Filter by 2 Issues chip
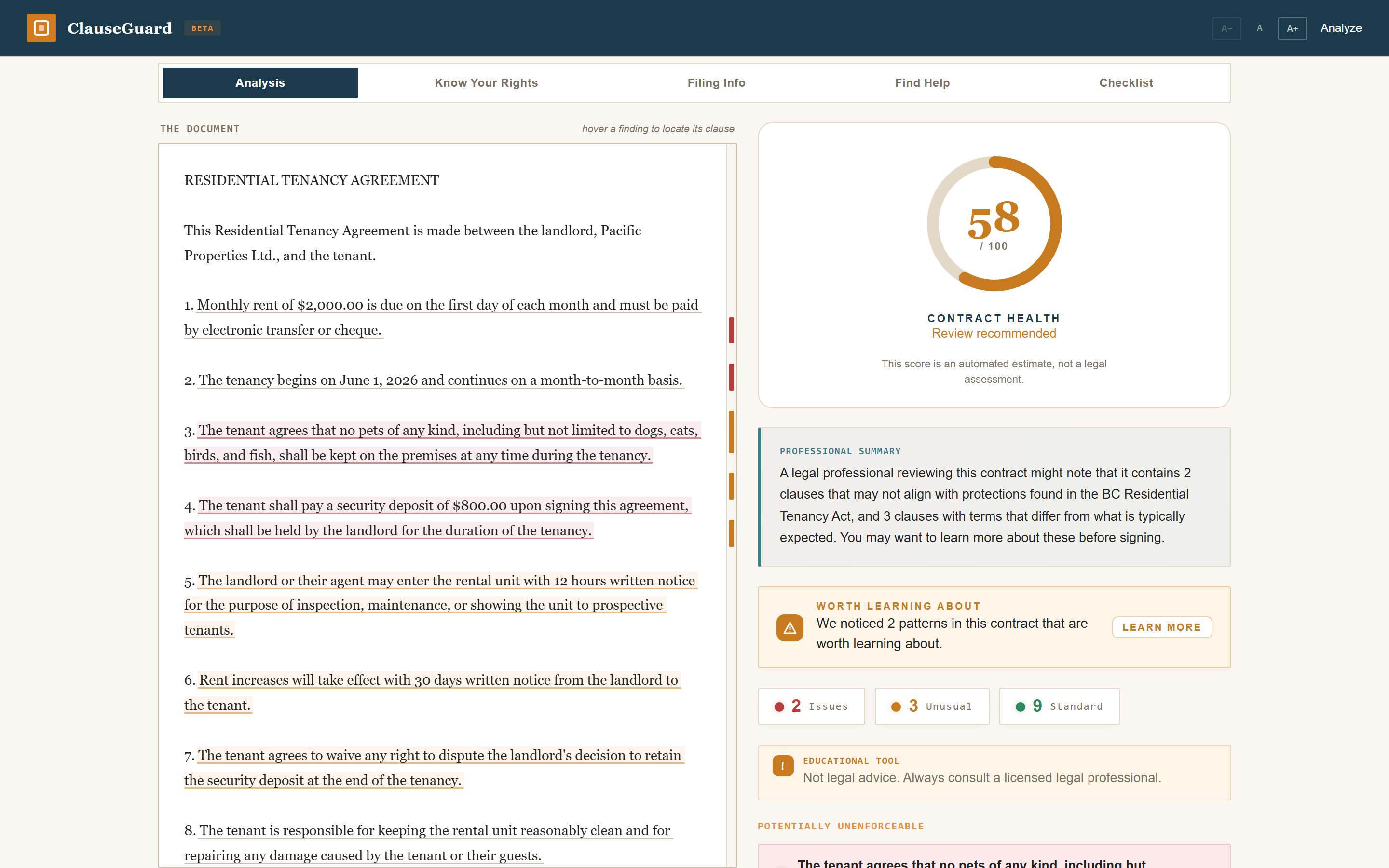 pos(811,706)
